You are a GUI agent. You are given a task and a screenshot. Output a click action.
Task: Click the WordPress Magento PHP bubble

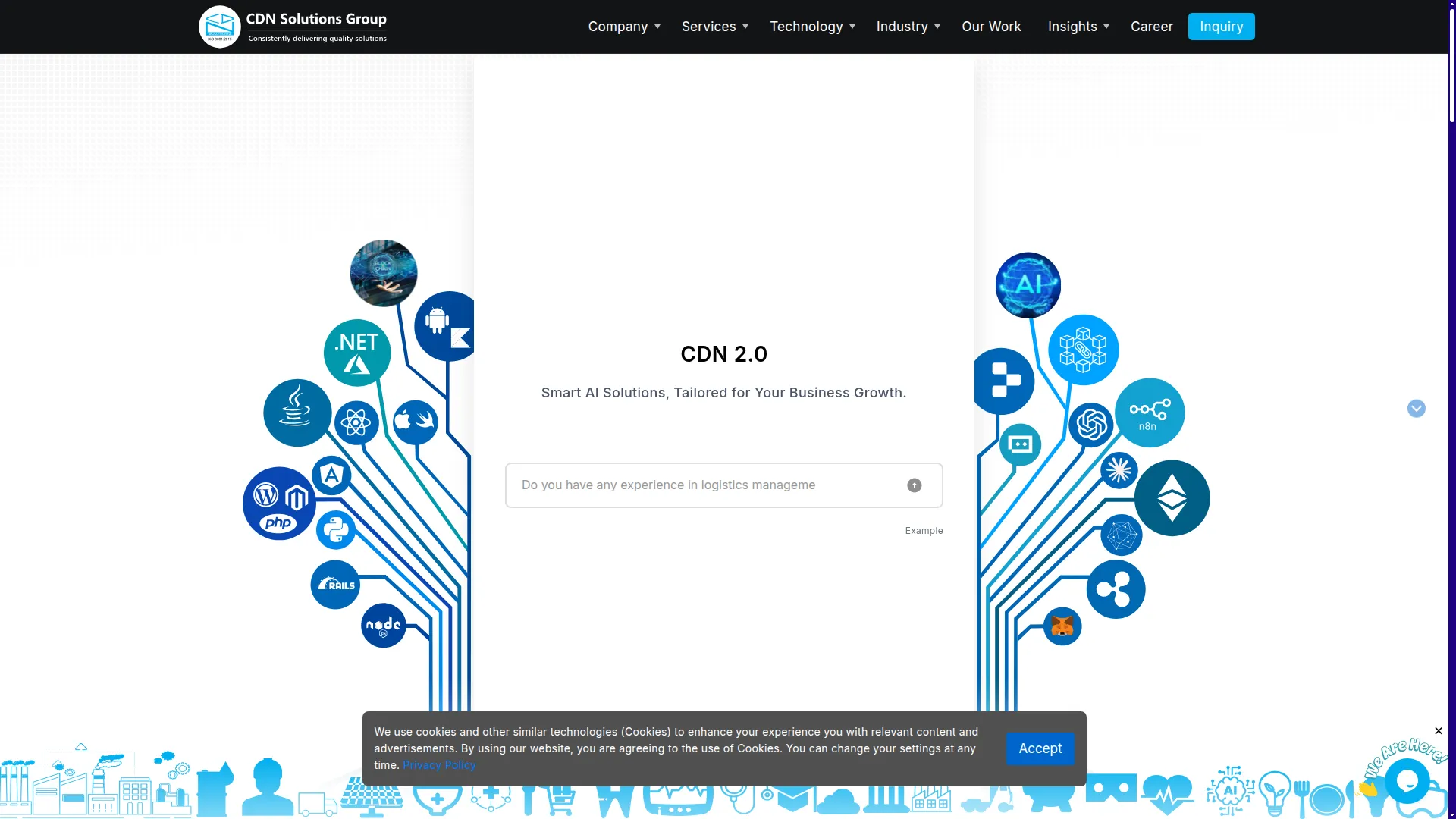(279, 504)
